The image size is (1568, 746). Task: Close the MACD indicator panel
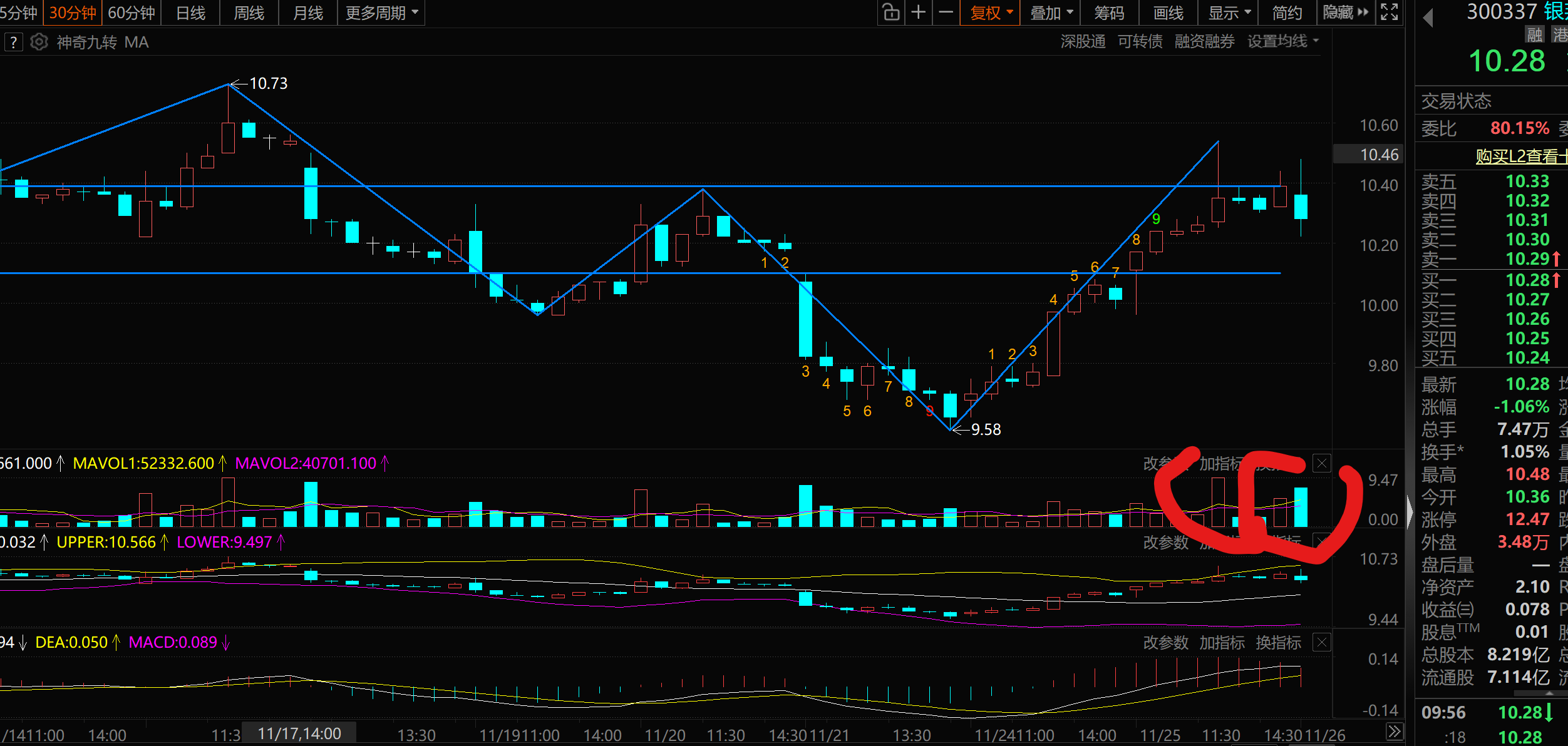click(1322, 642)
